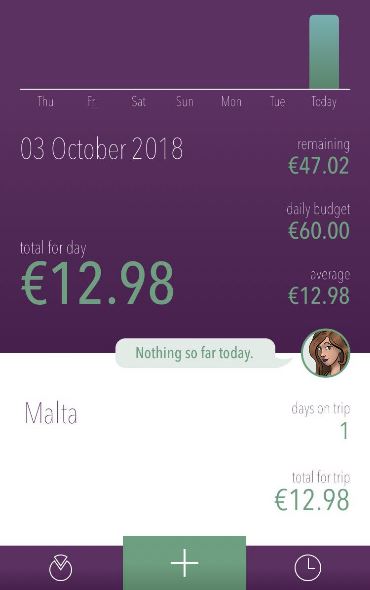This screenshot has width=370, height=590.
Task: Open the Malta trip name
Action: [51, 414]
